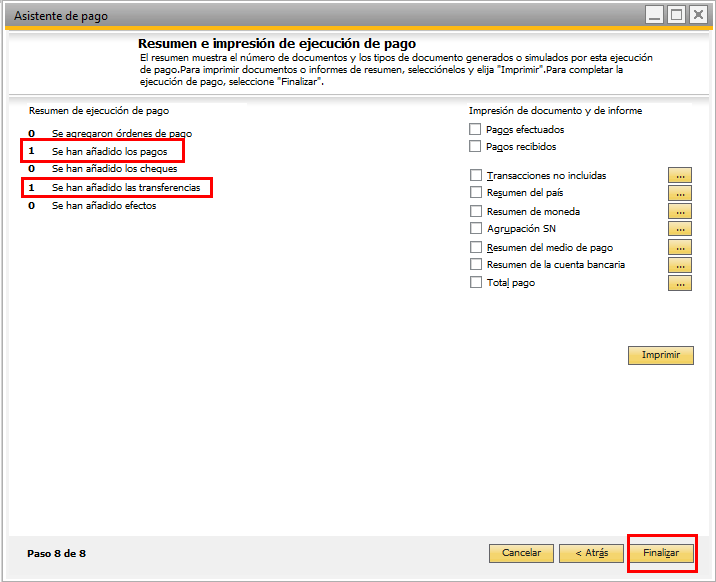Click the Finalizar button
The image size is (716, 582).
pos(661,553)
